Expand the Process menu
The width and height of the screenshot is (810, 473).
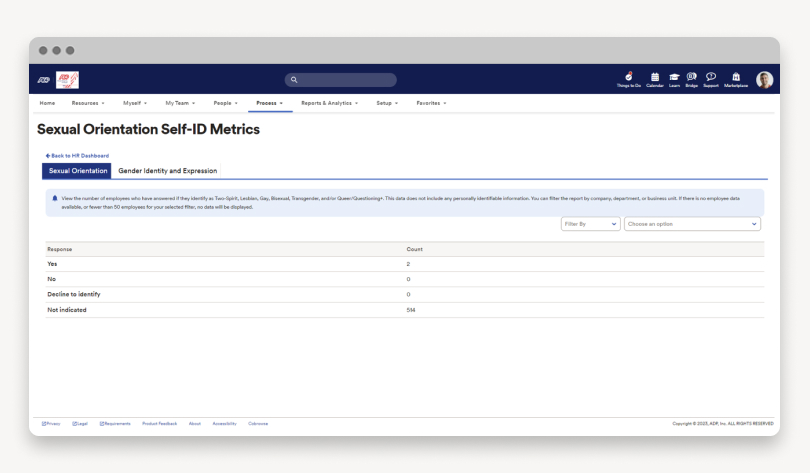point(270,103)
